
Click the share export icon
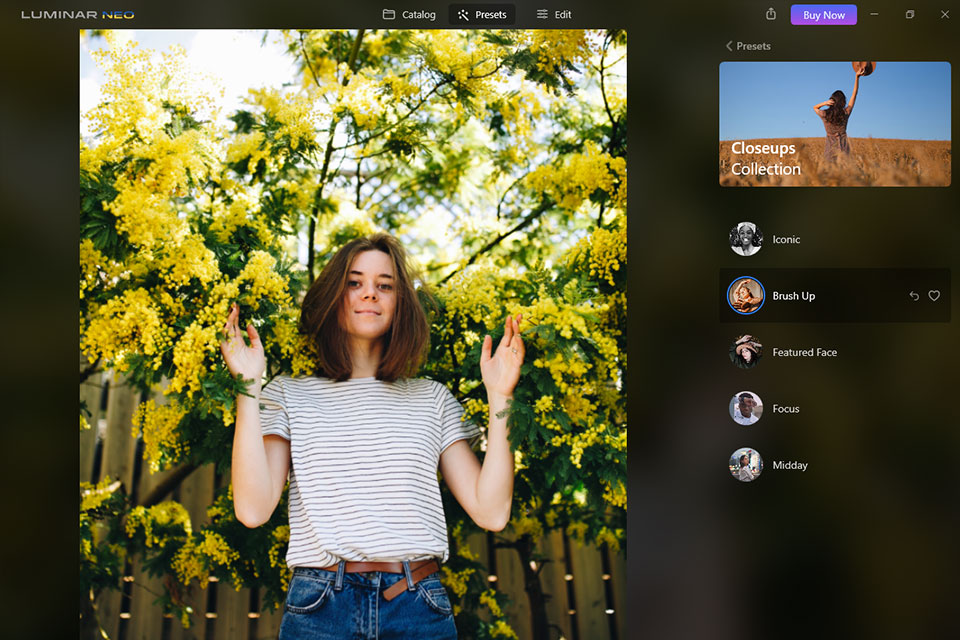pos(771,14)
